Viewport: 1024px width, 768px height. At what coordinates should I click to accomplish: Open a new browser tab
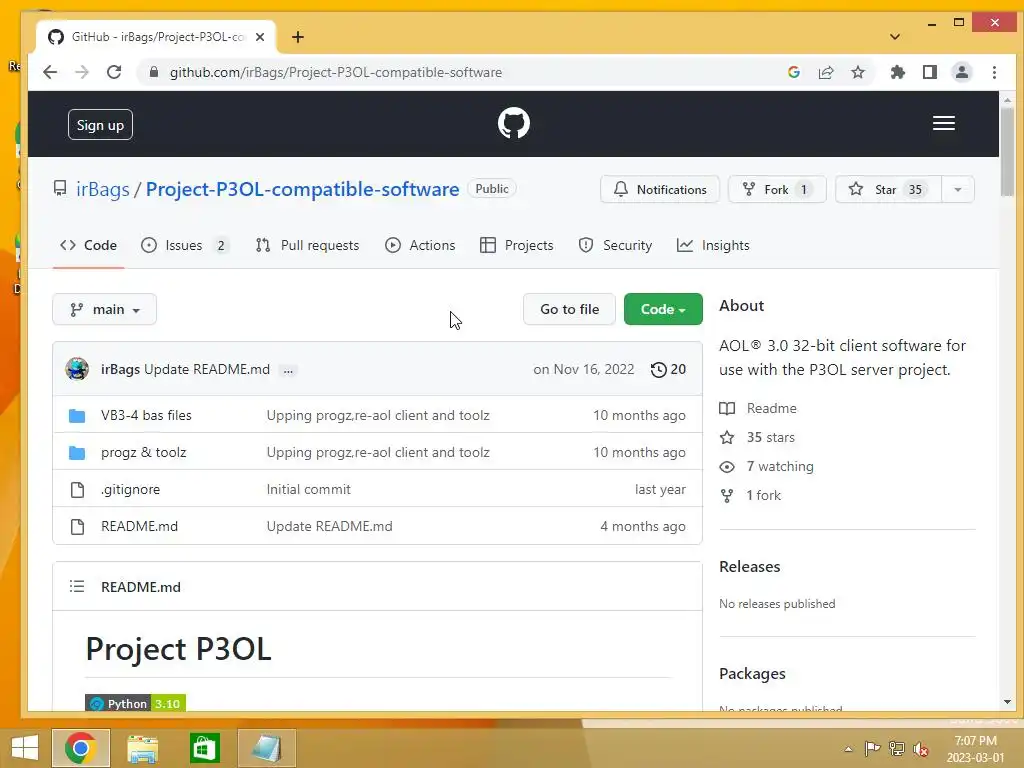click(298, 37)
